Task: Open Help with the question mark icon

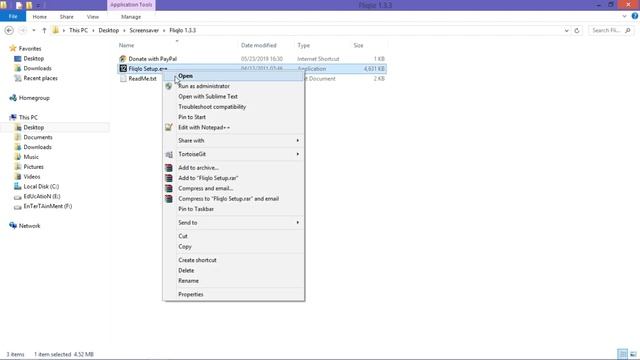Action: click(635, 16)
